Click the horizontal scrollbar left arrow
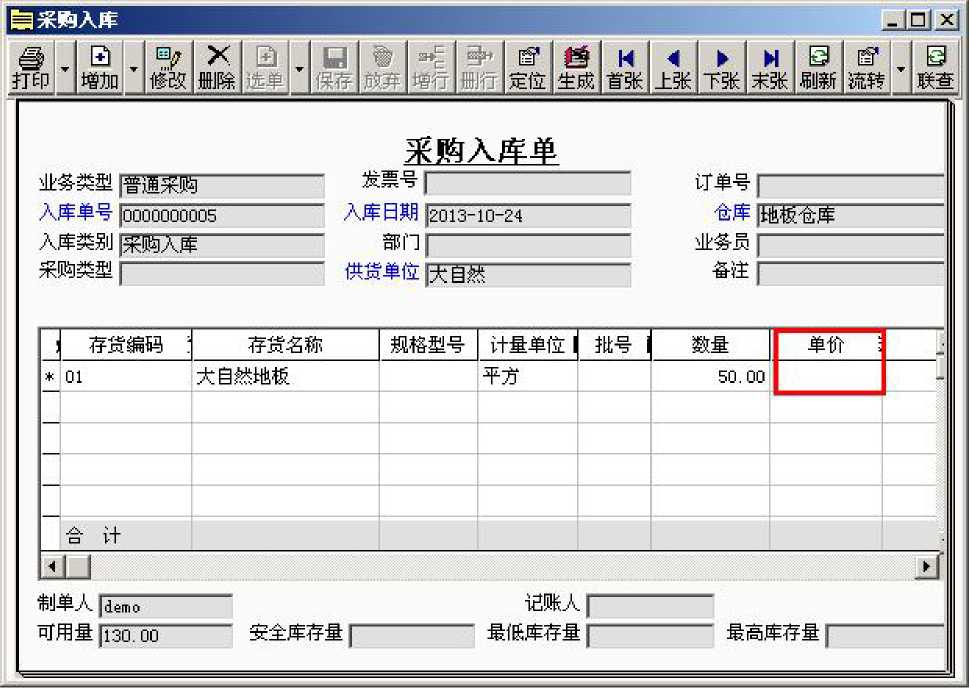 53,566
